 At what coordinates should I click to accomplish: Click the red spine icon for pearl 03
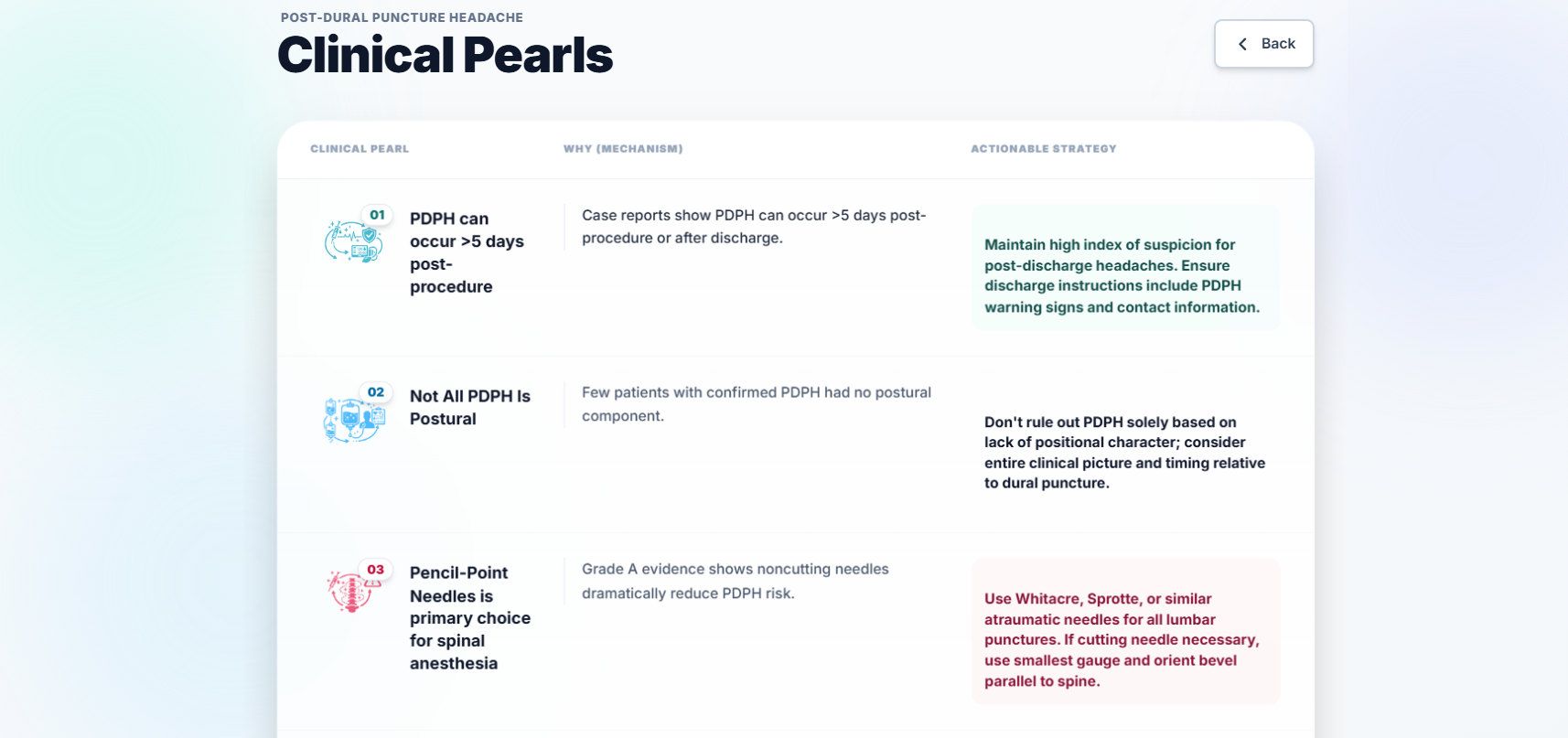[x=351, y=591]
